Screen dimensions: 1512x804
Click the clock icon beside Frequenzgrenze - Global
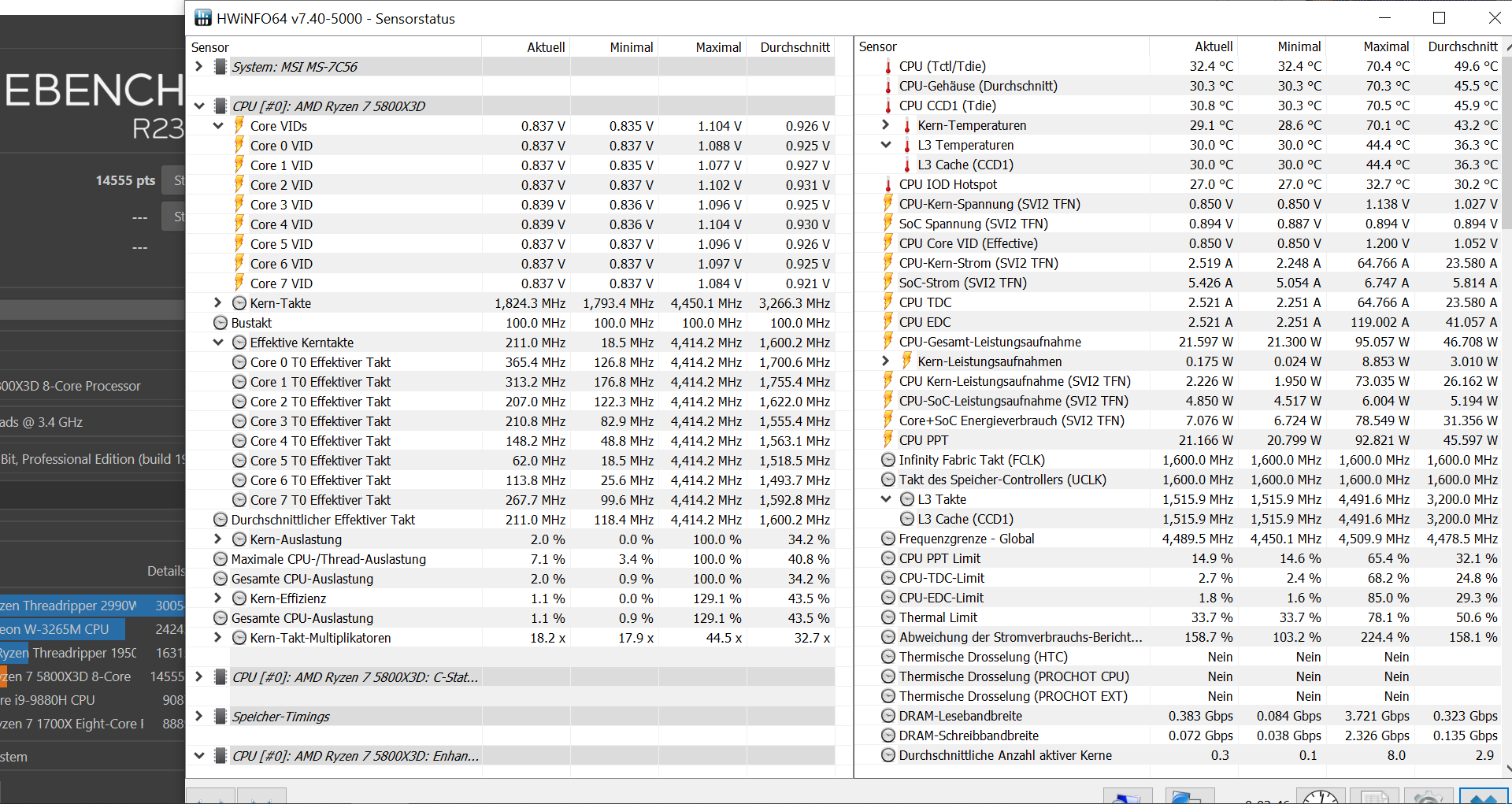(x=888, y=539)
